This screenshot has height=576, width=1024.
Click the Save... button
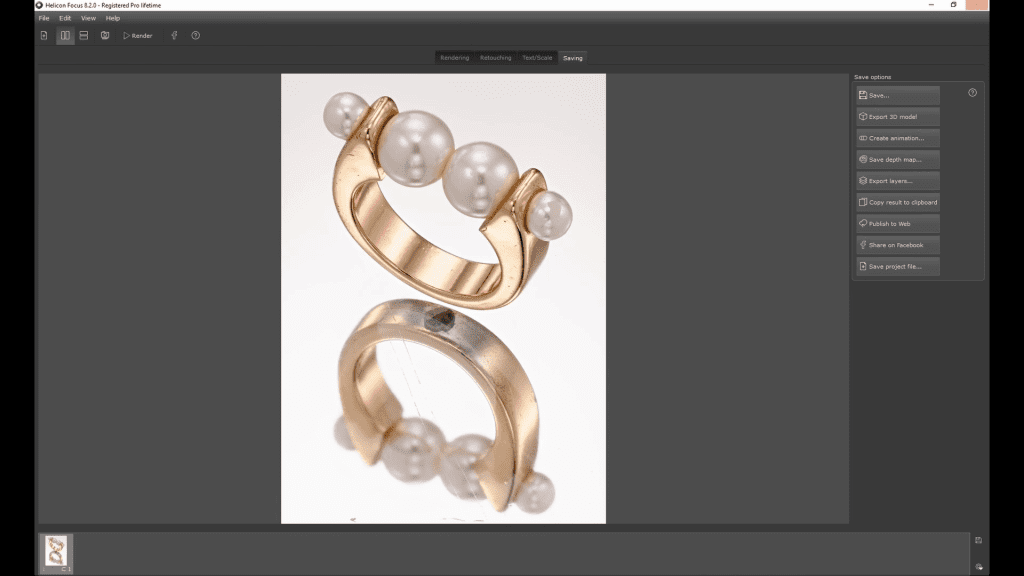(898, 95)
